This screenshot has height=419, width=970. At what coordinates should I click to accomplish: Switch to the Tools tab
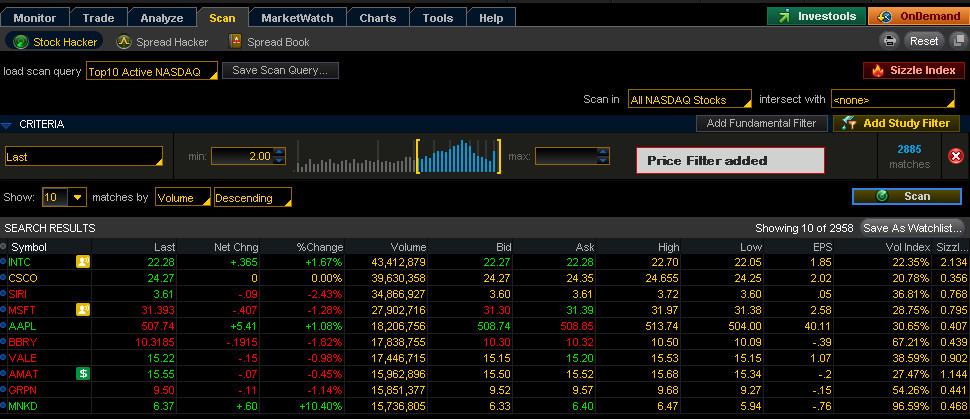click(438, 18)
